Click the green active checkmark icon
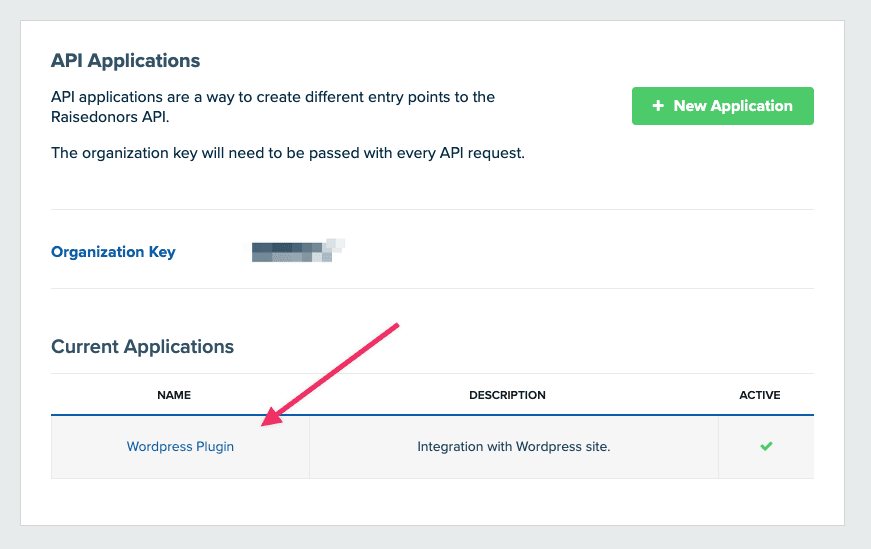This screenshot has width=871, height=549. (x=766, y=446)
